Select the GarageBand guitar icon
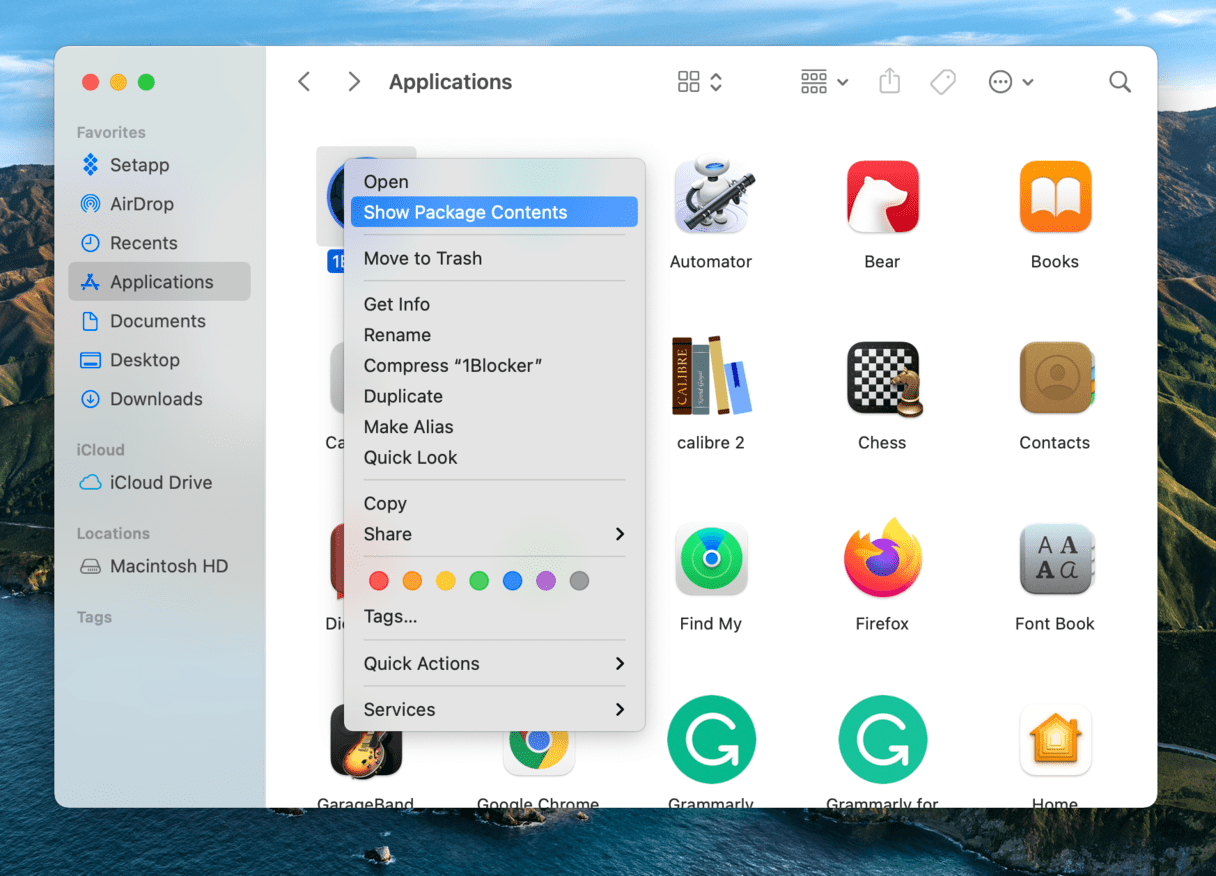1216x876 pixels. [366, 743]
